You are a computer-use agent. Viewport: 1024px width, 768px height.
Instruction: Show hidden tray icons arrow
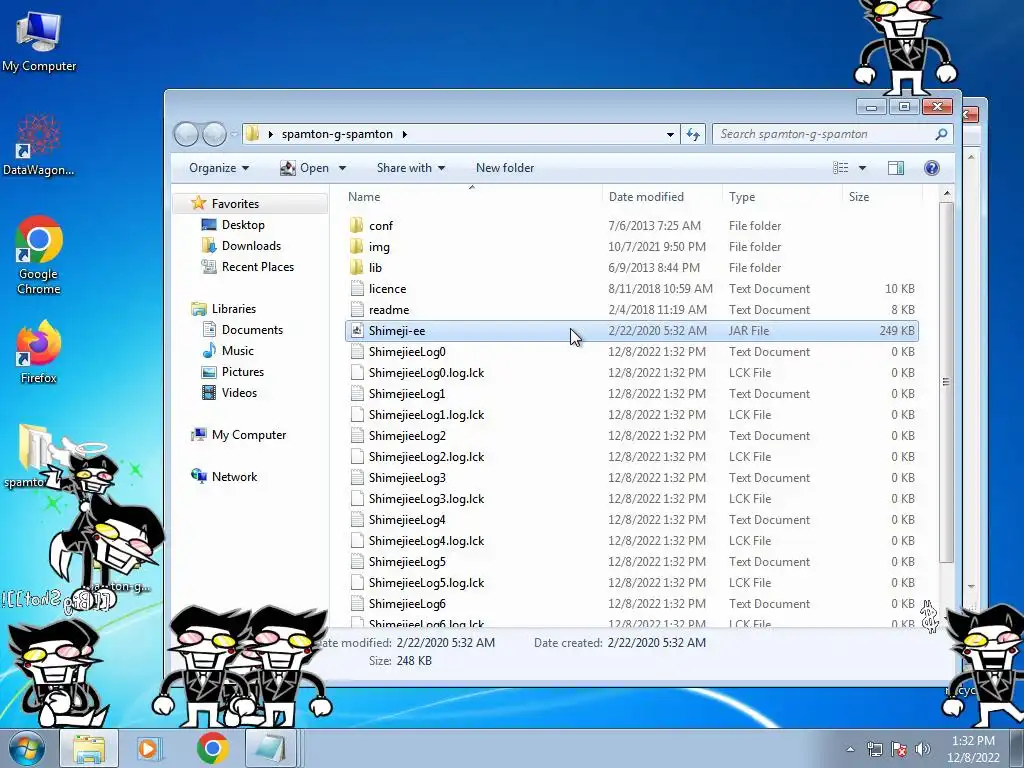point(850,749)
